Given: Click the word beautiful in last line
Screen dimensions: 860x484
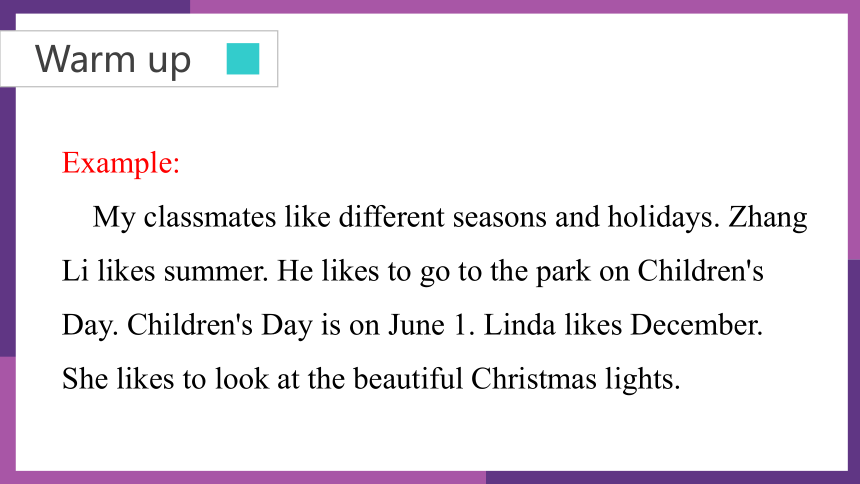Looking at the screenshot, I should click(x=408, y=378).
